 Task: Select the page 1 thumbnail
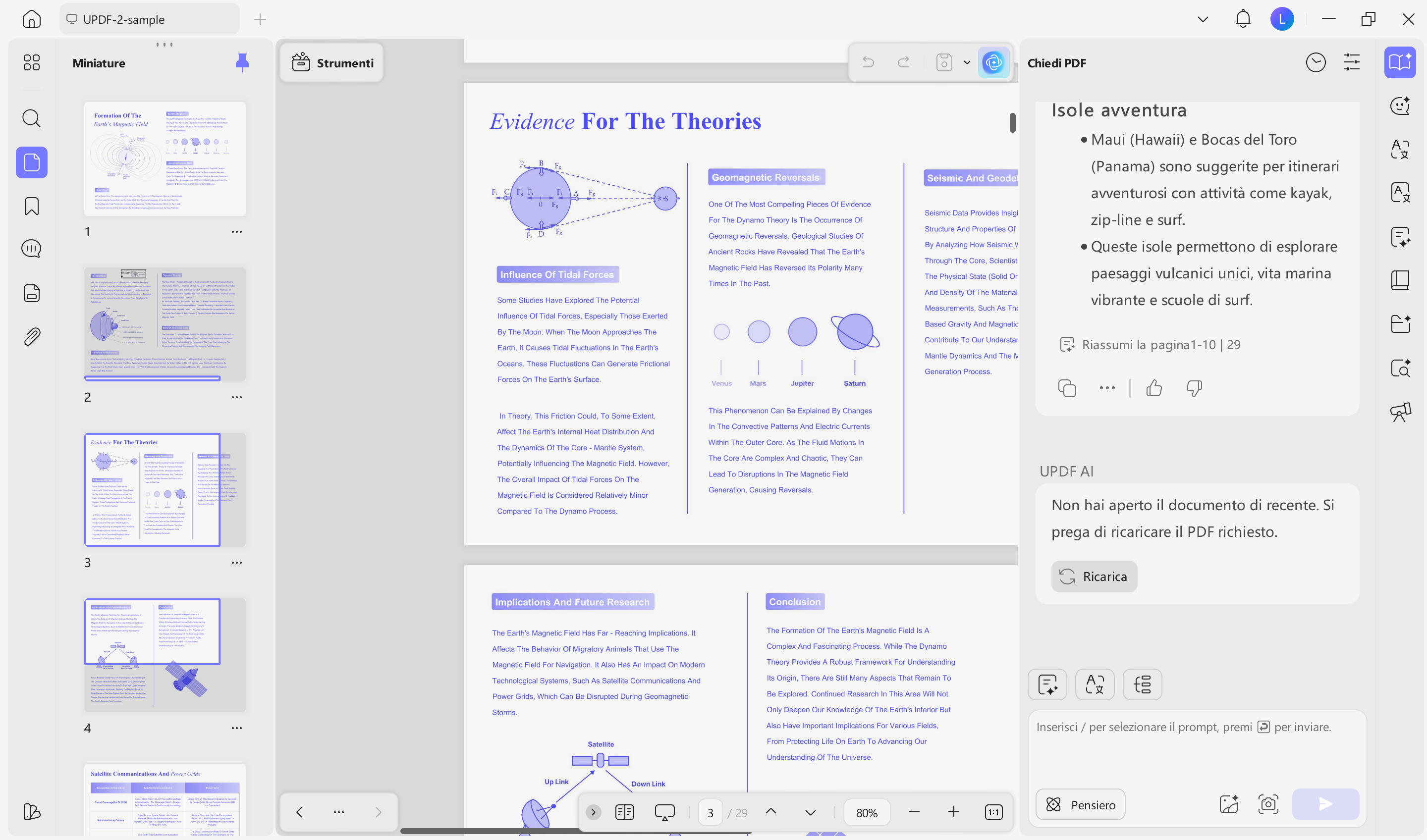(x=164, y=159)
